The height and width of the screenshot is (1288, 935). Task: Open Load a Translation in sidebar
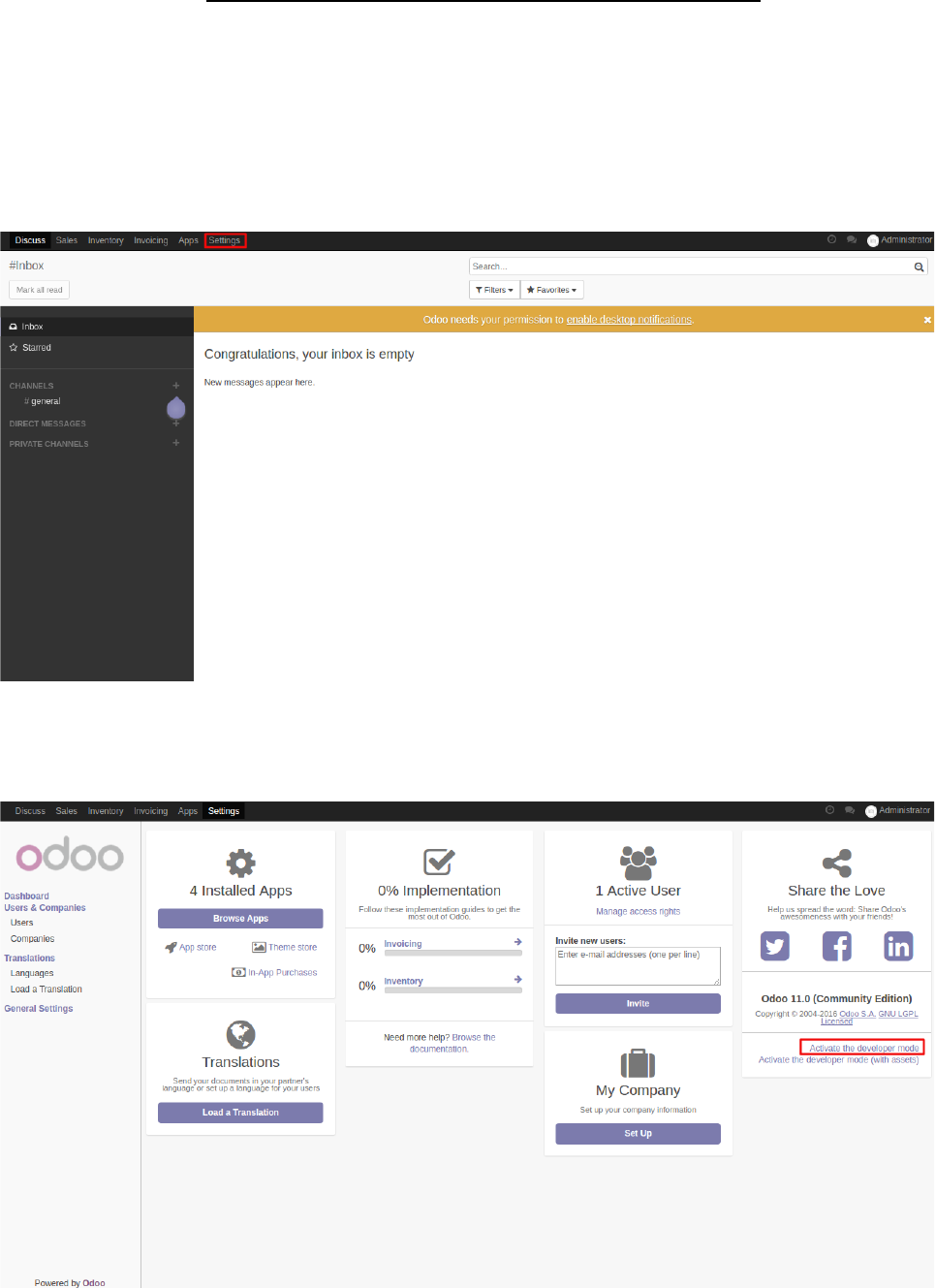pyautogui.click(x=46, y=990)
